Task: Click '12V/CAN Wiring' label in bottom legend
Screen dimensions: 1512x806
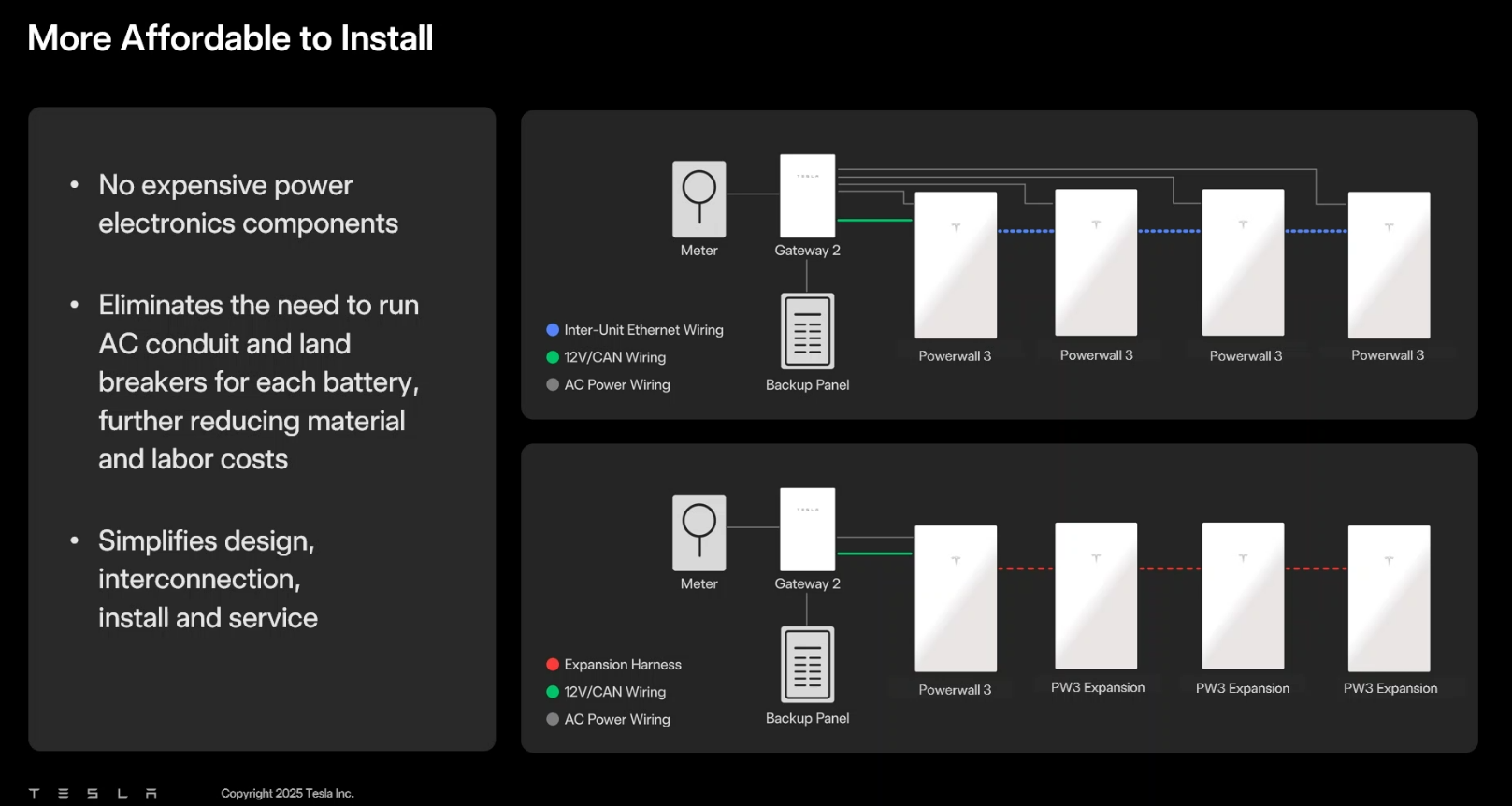Action: click(x=615, y=692)
